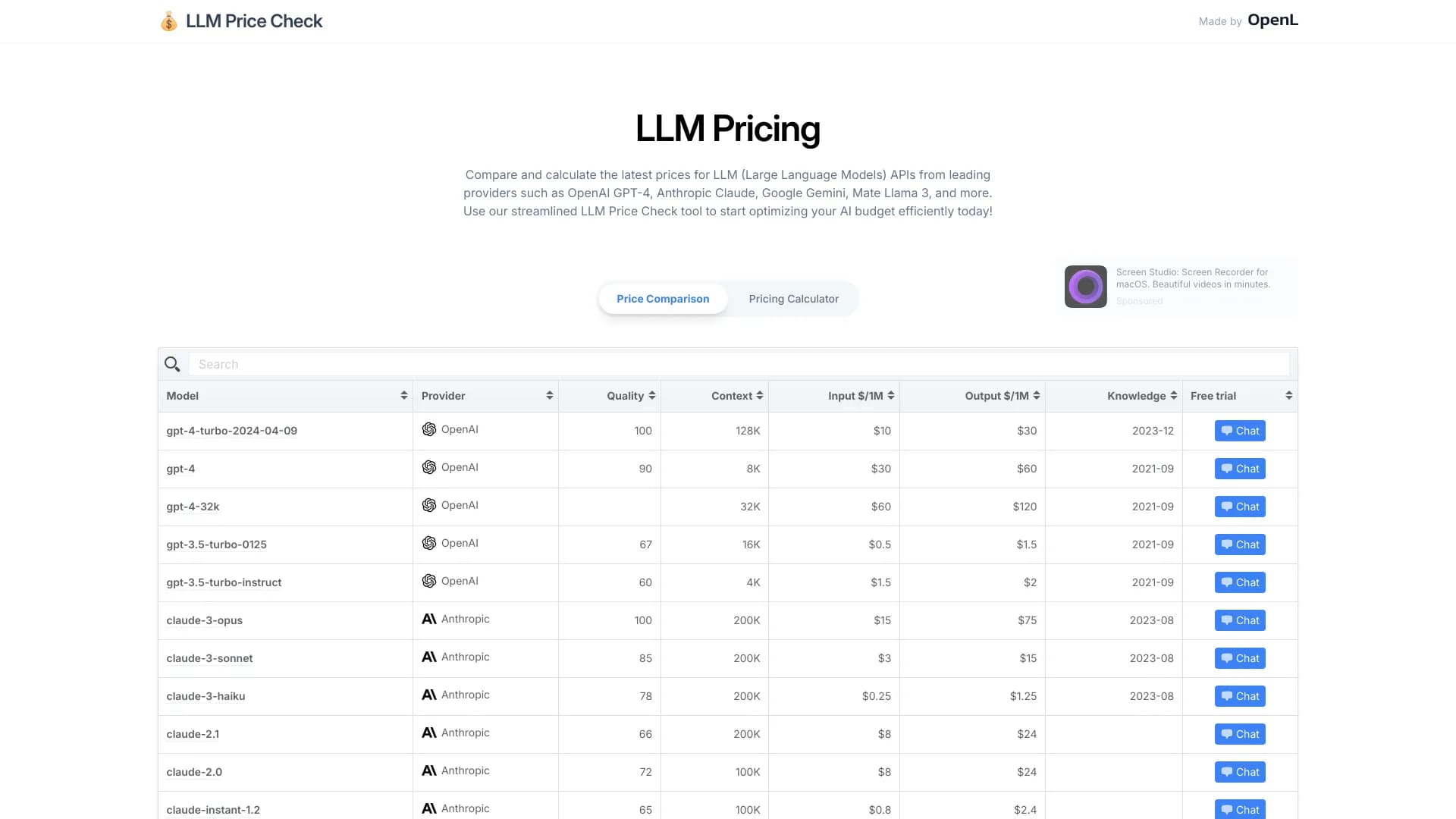Image resolution: width=1456 pixels, height=819 pixels.
Task: Click the OpenAI logo beside gpt-3.5-turbo-instruct
Action: coord(428,581)
